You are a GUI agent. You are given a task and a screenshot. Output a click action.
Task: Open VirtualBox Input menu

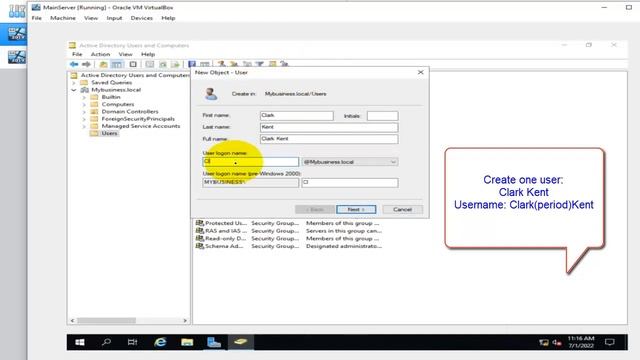click(x=114, y=18)
